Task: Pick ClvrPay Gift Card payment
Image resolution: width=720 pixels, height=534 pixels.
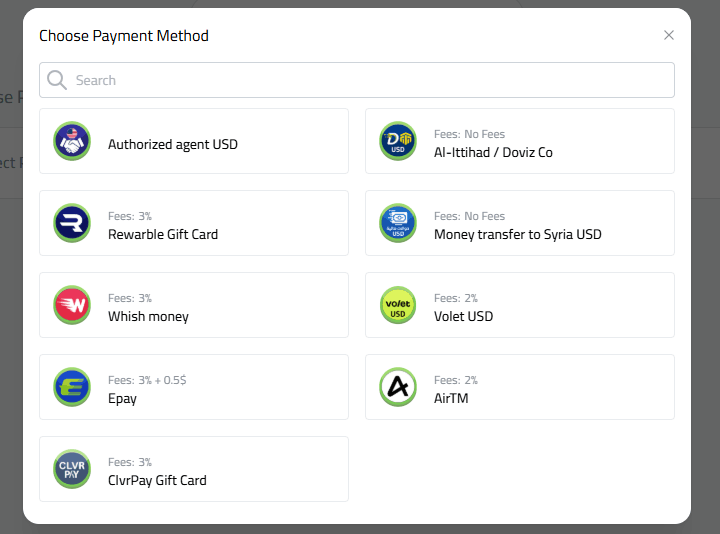Action: coord(194,469)
